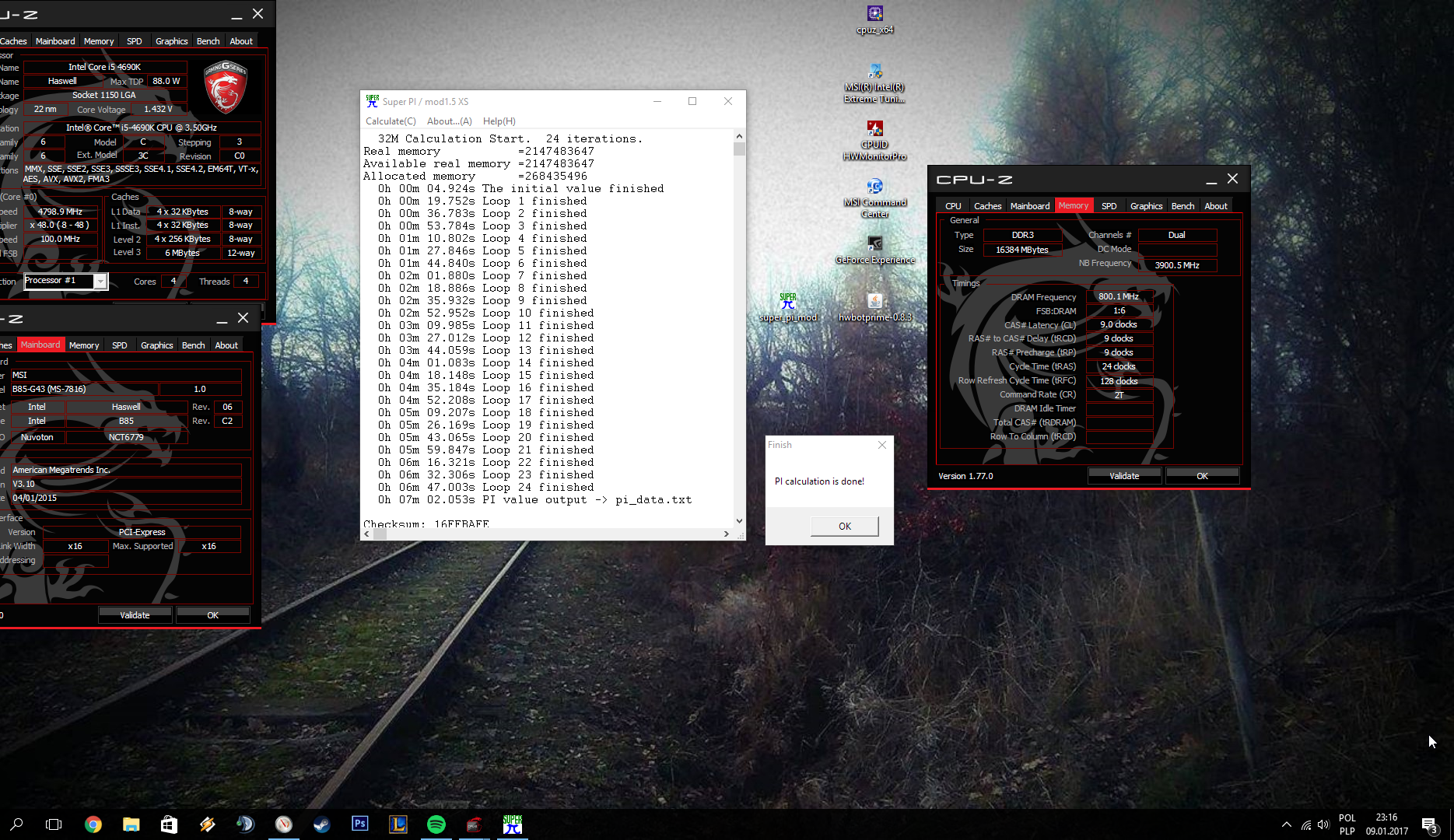The image size is (1454, 840).
Task: Open the Action Center notifications icon
Action: [1429, 824]
